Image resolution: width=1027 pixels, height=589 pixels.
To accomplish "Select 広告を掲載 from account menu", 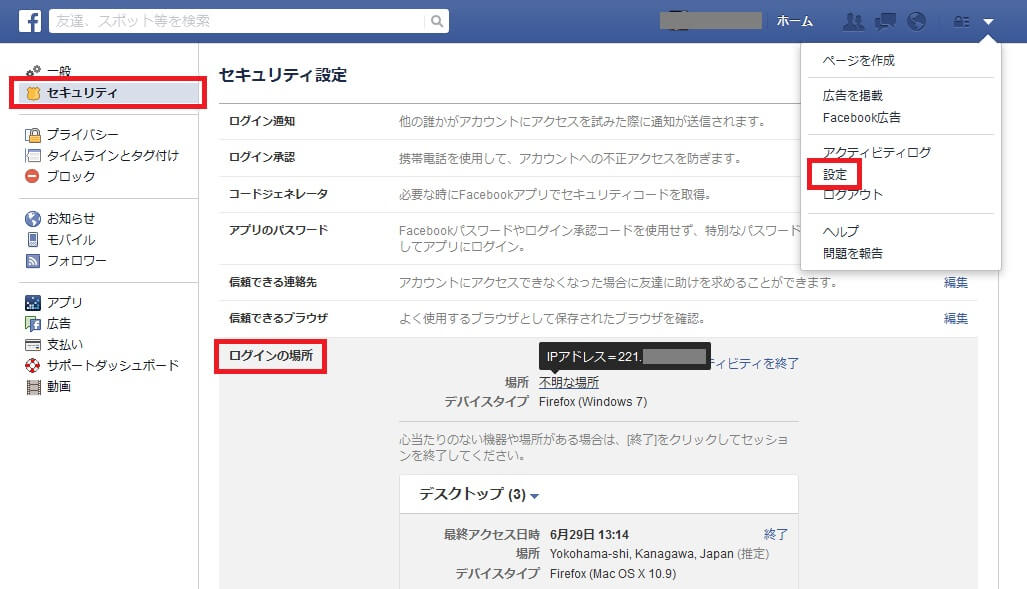I will pos(853,96).
